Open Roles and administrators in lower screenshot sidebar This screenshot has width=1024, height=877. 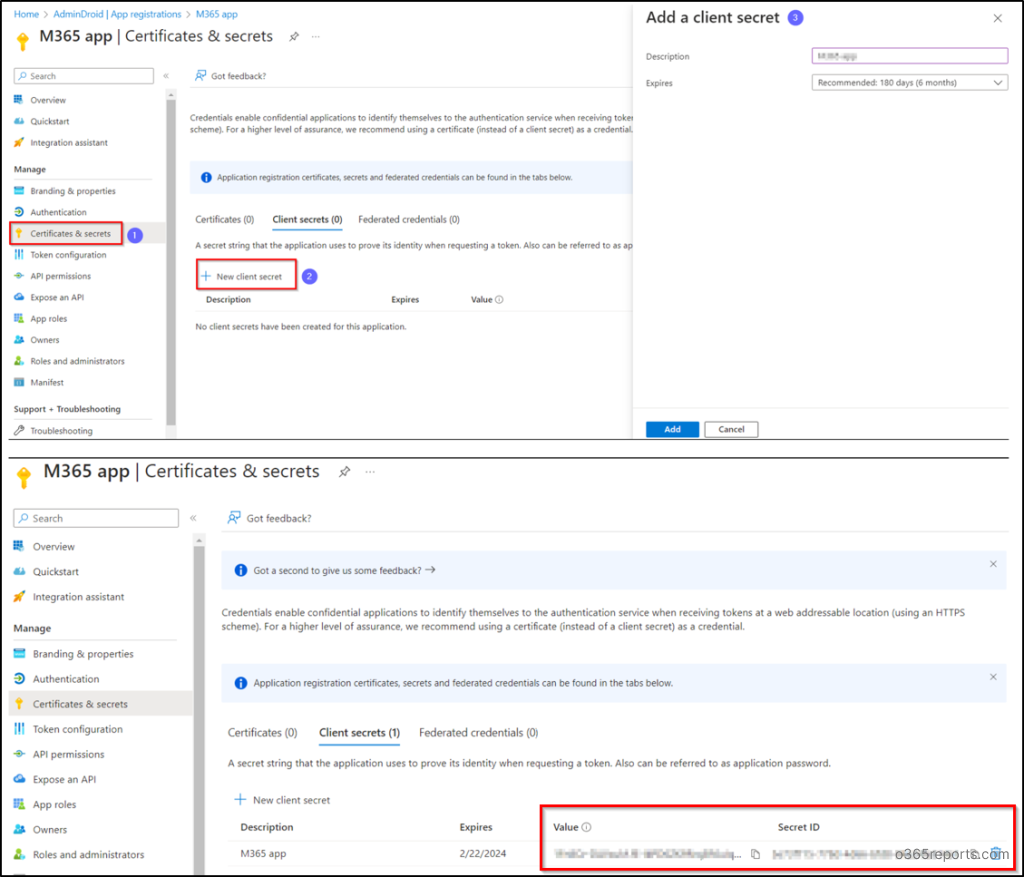coord(79,854)
